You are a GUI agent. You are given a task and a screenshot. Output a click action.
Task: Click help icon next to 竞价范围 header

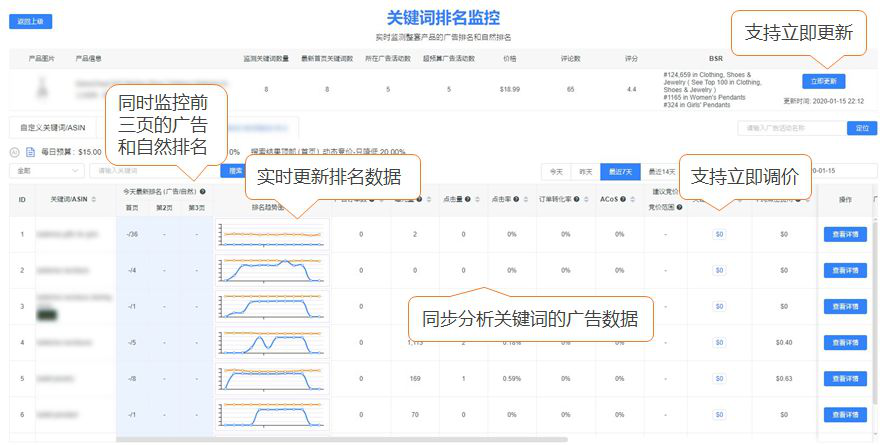[x=679, y=208]
